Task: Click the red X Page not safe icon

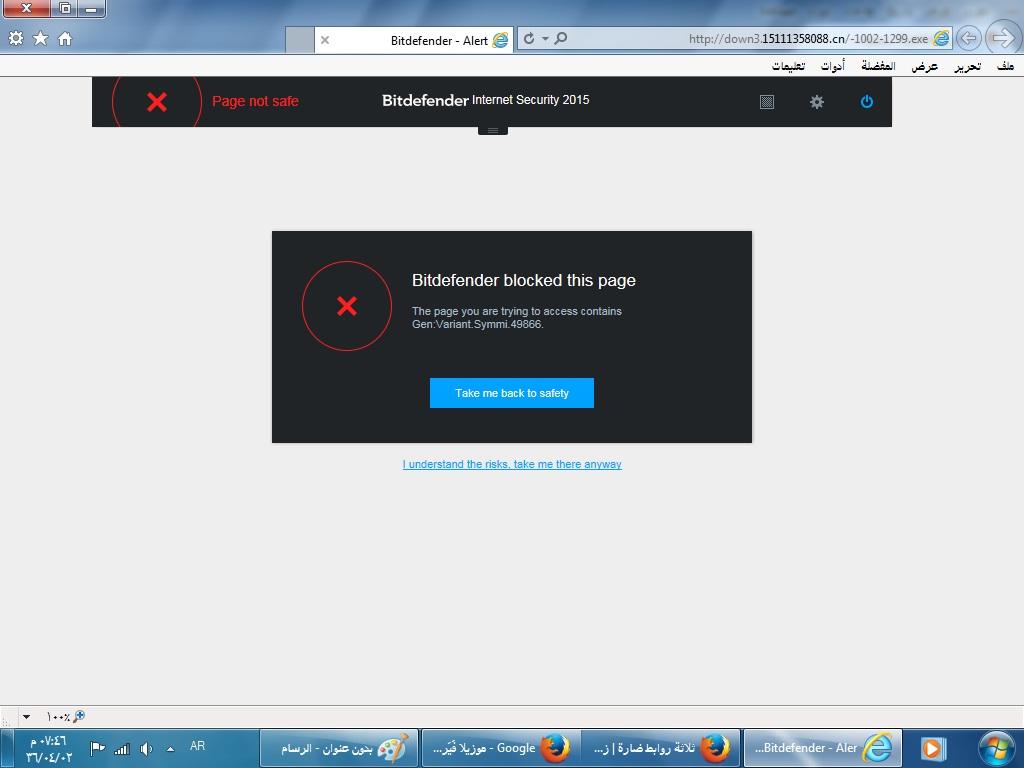Action: tap(157, 102)
